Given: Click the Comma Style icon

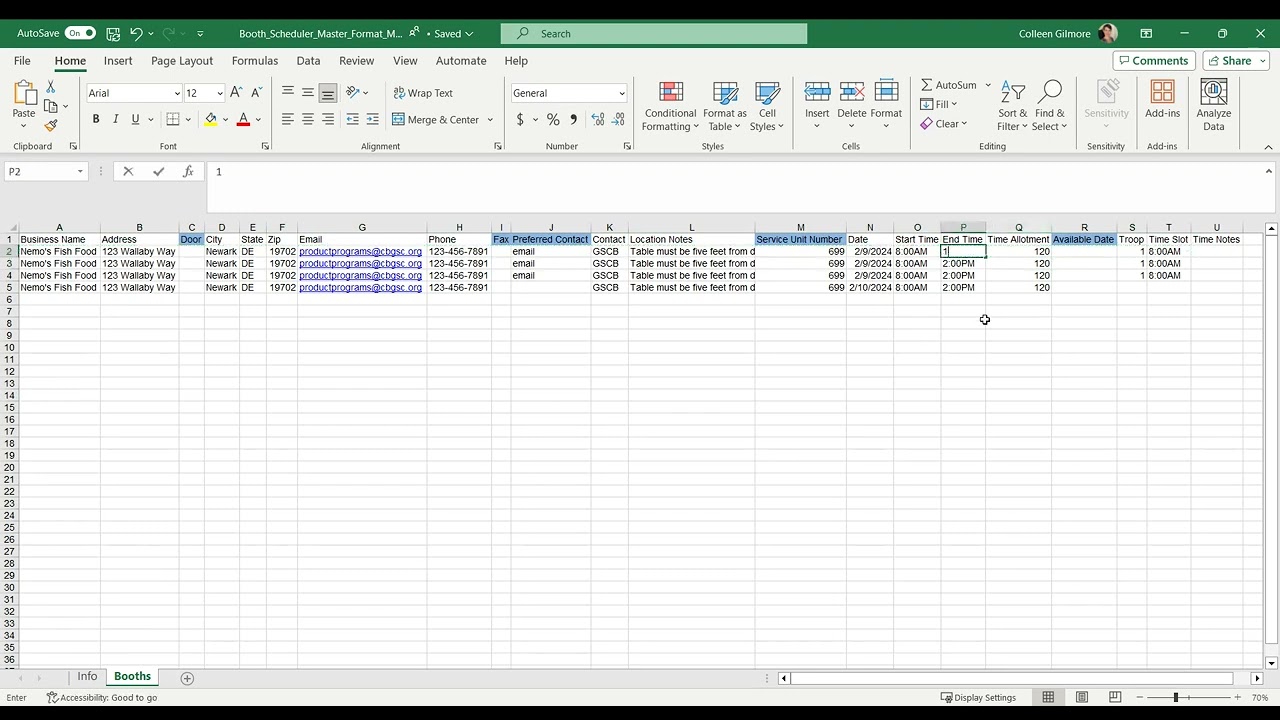Looking at the screenshot, I should (573, 119).
